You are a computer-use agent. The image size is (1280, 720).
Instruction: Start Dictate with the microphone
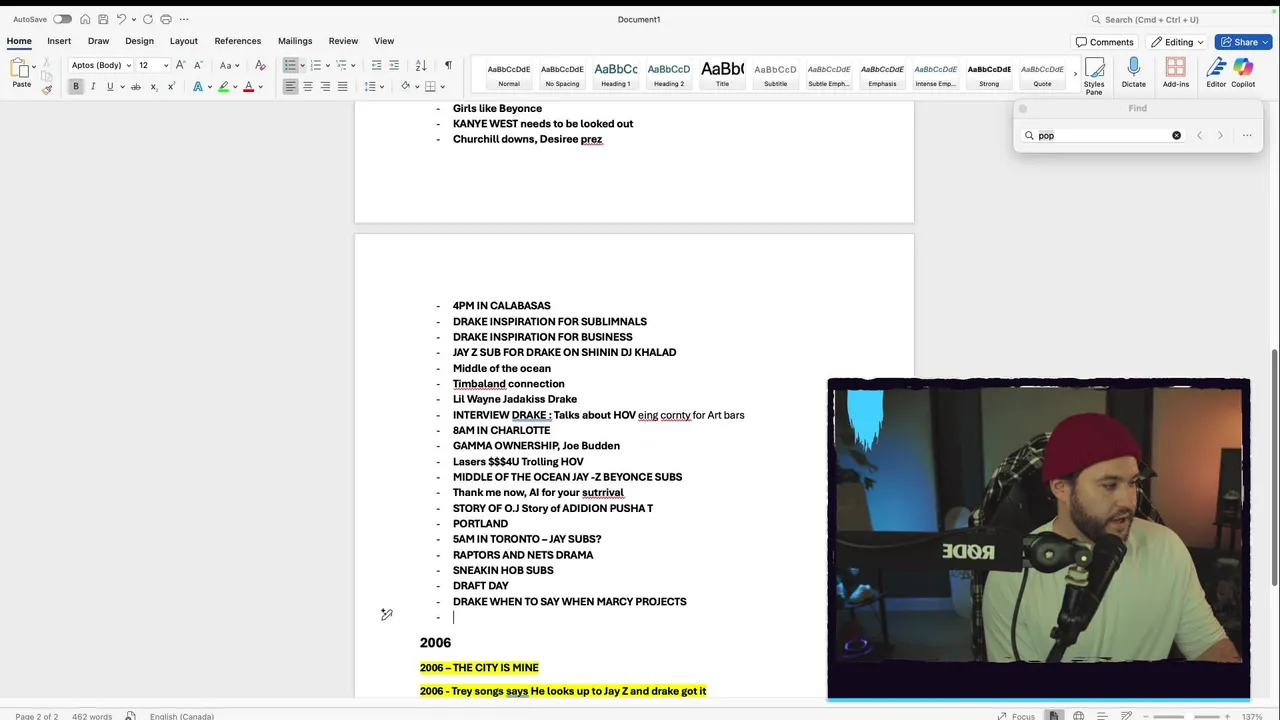point(1133,73)
